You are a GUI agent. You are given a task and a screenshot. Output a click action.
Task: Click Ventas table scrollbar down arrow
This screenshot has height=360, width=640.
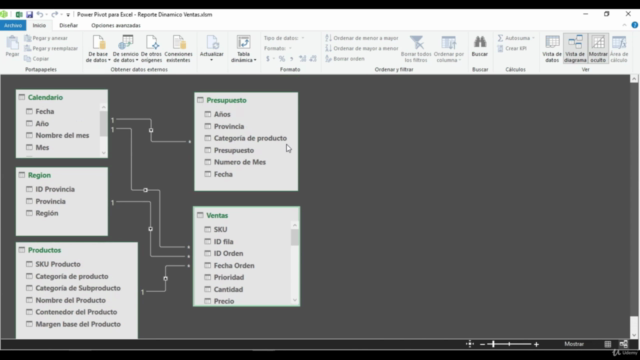coord(295,300)
